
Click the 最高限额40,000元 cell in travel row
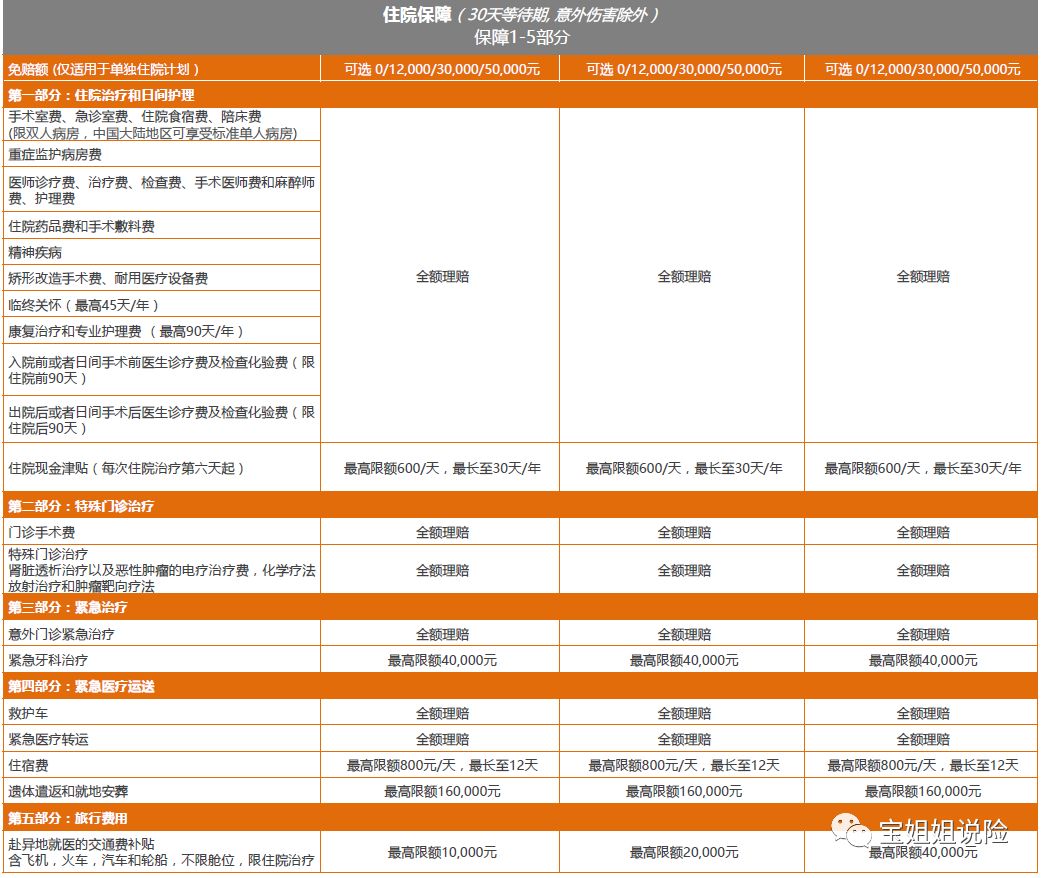(923, 852)
